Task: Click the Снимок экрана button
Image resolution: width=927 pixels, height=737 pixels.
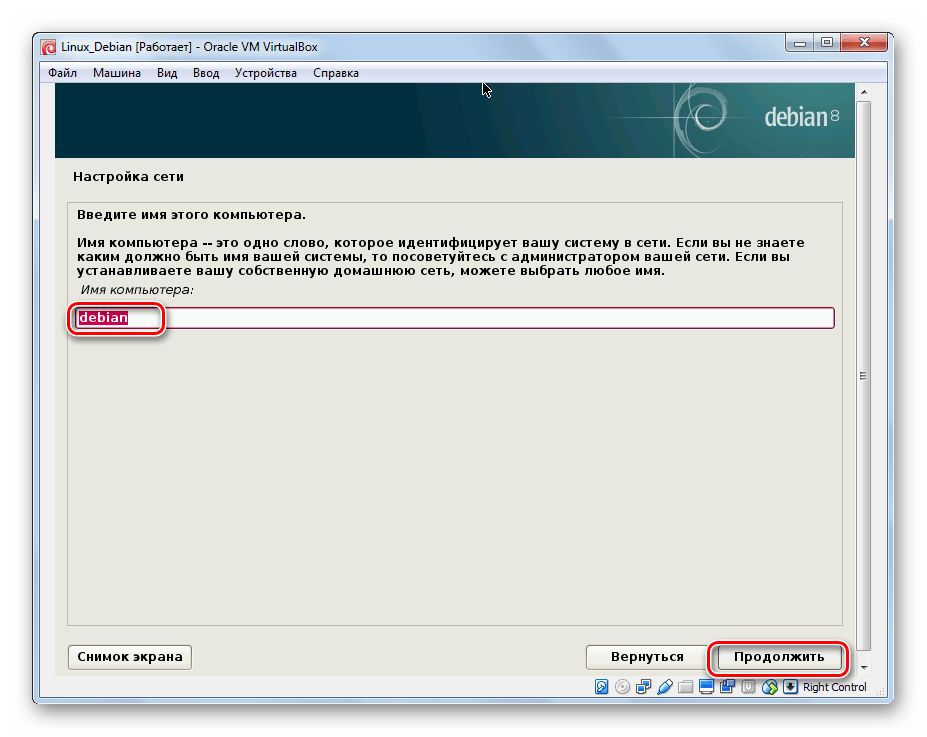Action: pyautogui.click(x=130, y=657)
